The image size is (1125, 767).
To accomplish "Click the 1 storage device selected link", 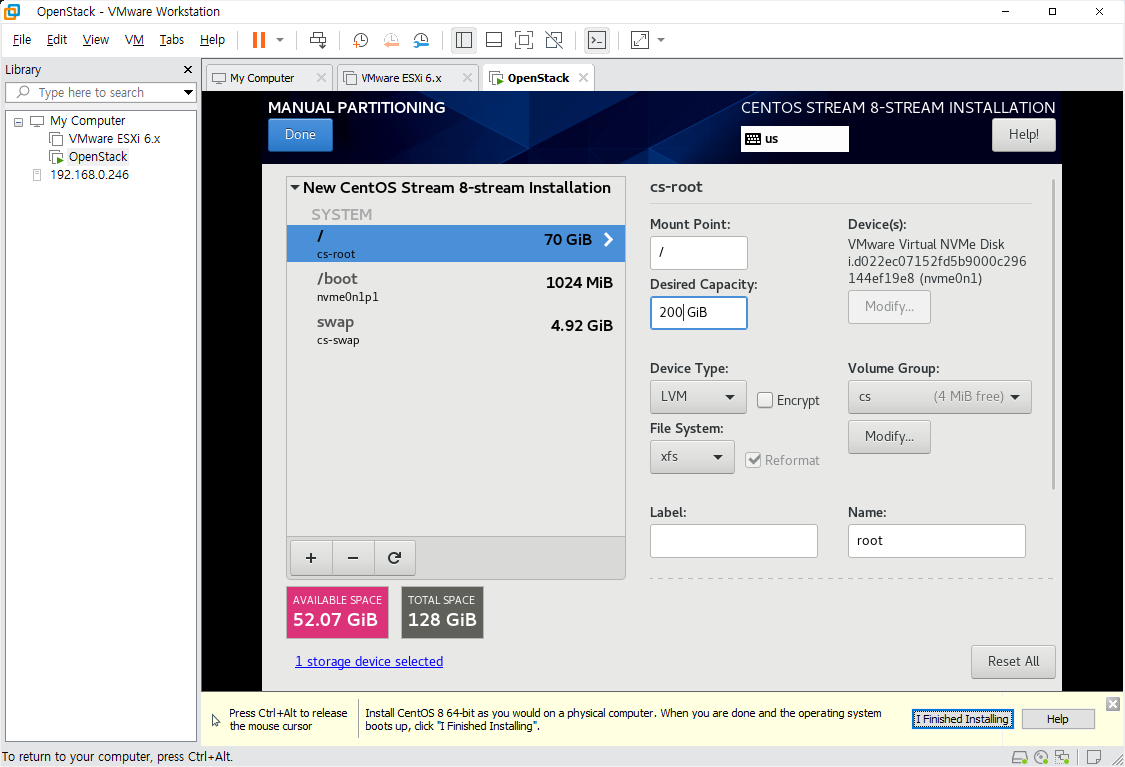I will click(x=369, y=662).
